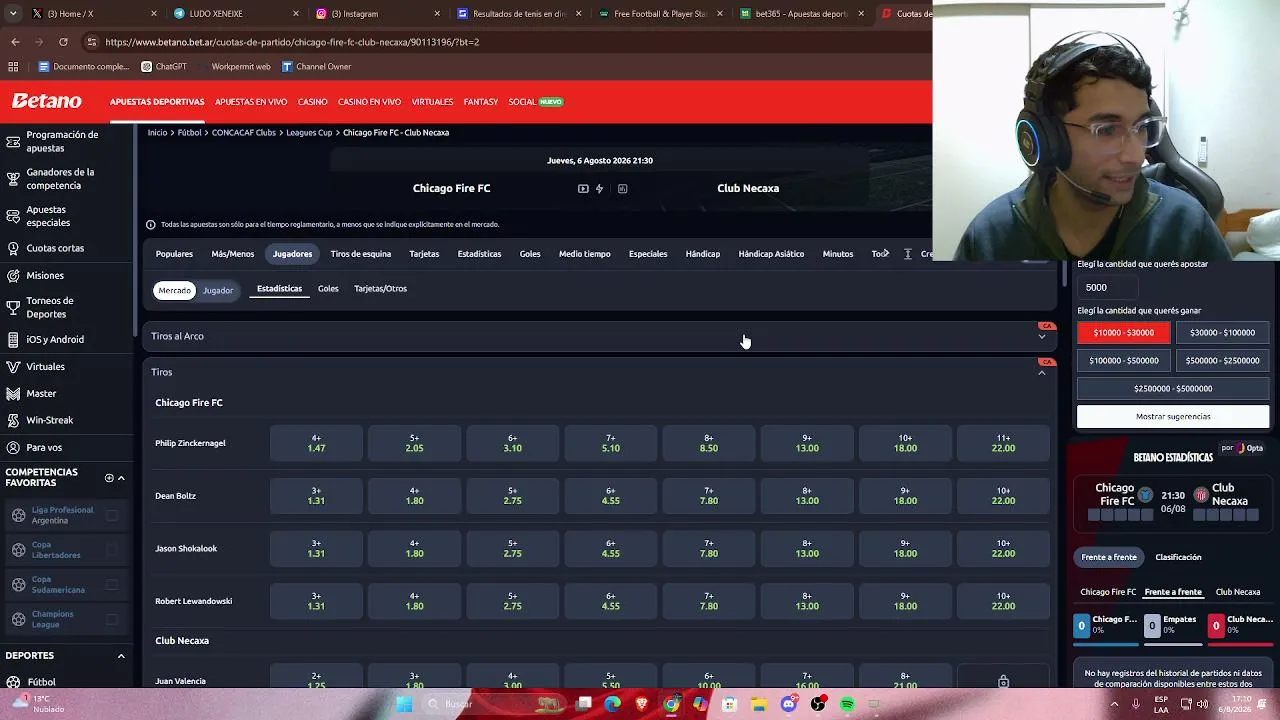
Task: Click the Betano logo
Action: click(47, 101)
